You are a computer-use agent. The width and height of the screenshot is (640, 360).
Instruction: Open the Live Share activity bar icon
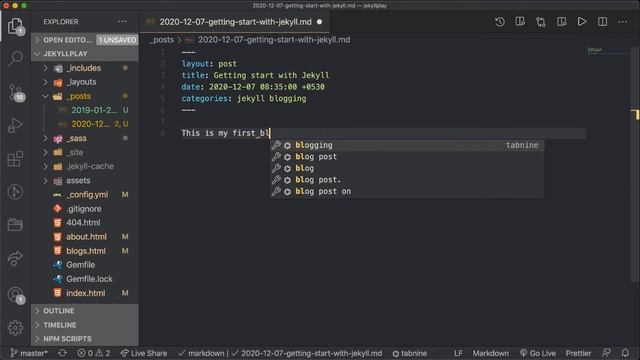[x=15, y=258]
